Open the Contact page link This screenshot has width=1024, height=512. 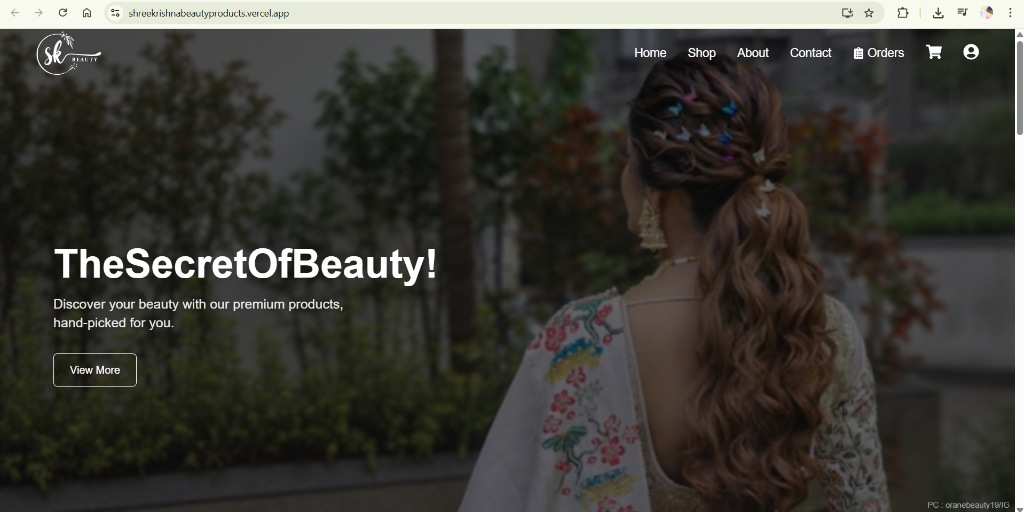[810, 53]
